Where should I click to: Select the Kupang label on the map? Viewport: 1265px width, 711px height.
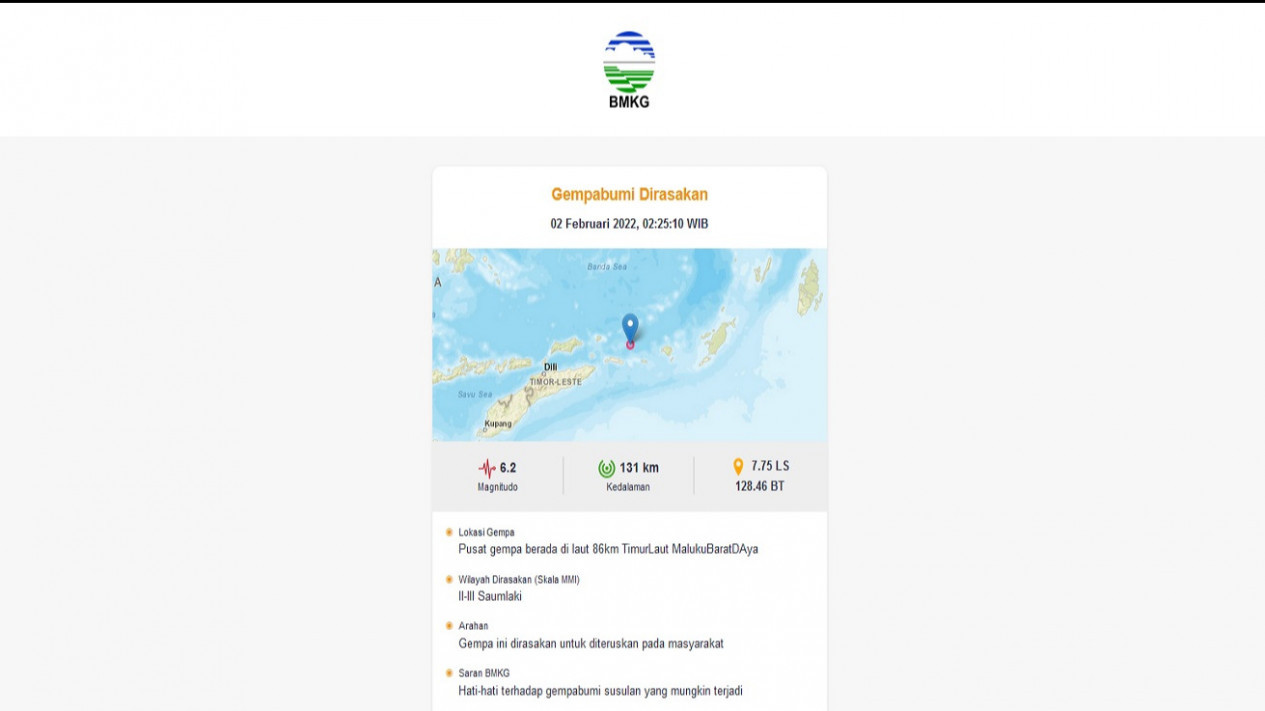[x=499, y=423]
